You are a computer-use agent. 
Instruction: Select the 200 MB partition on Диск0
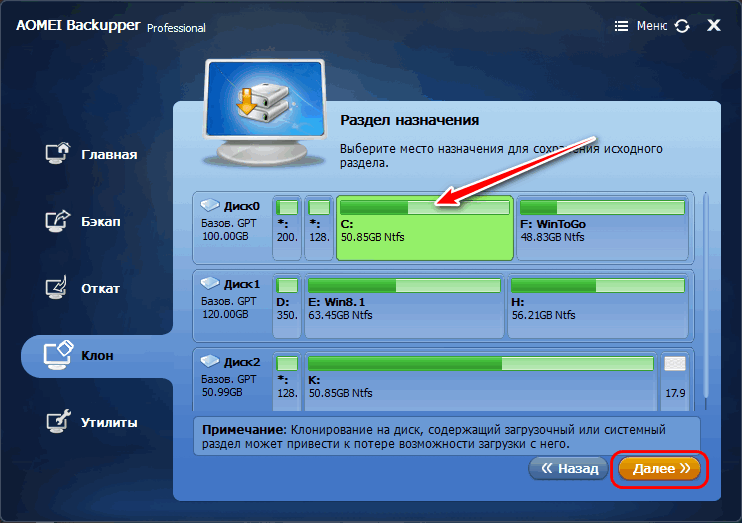pos(287,228)
